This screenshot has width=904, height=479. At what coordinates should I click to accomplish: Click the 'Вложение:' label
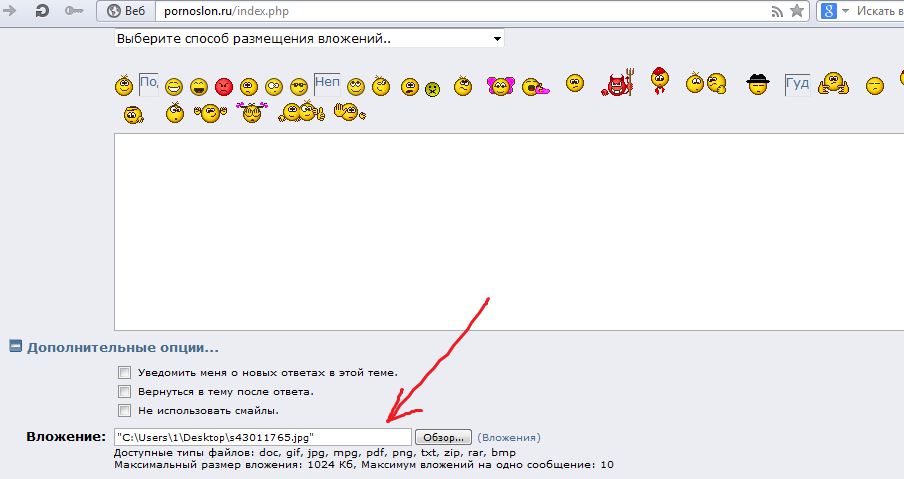click(66, 436)
